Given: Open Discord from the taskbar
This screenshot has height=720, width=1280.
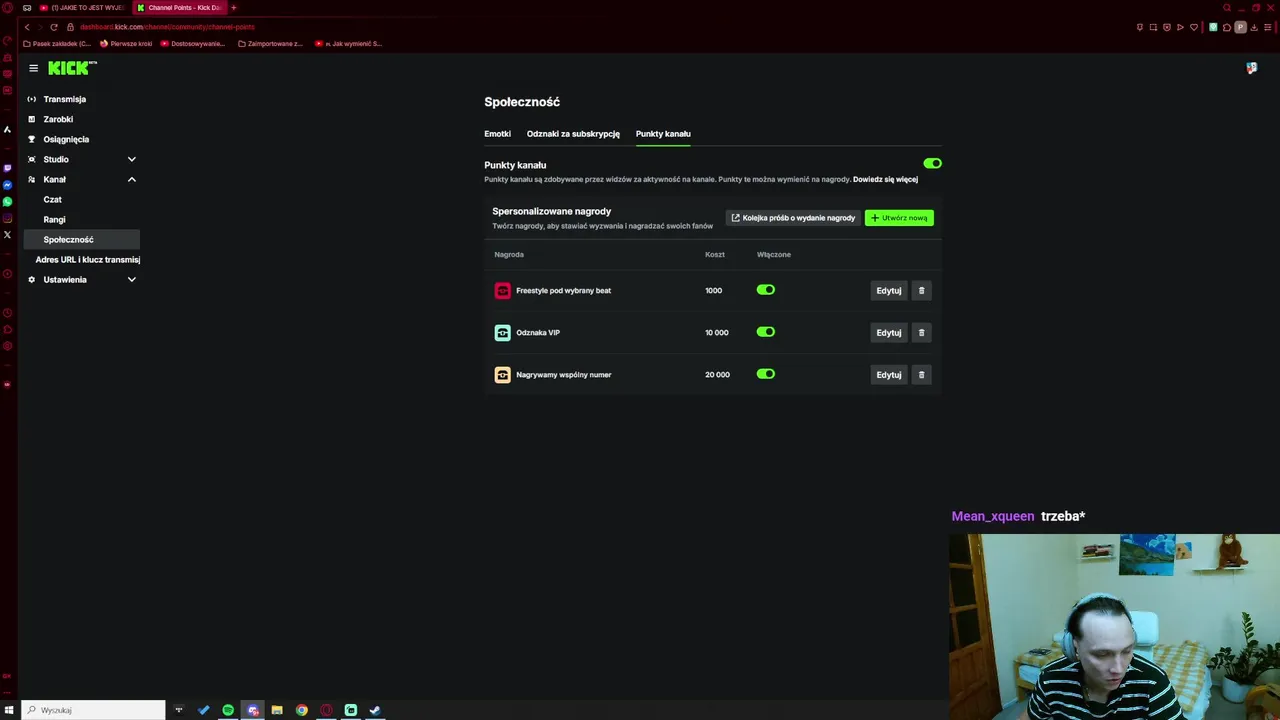Looking at the screenshot, I should (x=252, y=710).
